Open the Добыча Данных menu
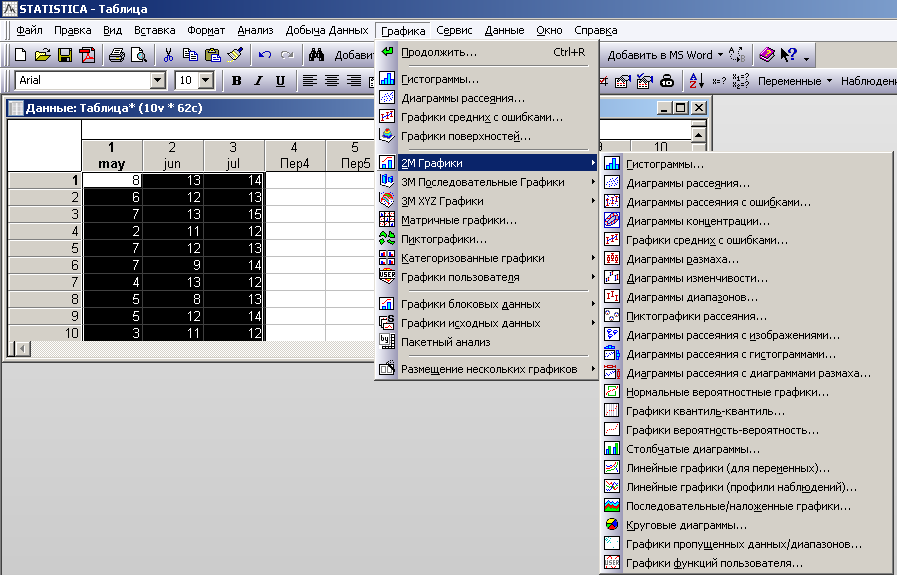 pos(327,30)
